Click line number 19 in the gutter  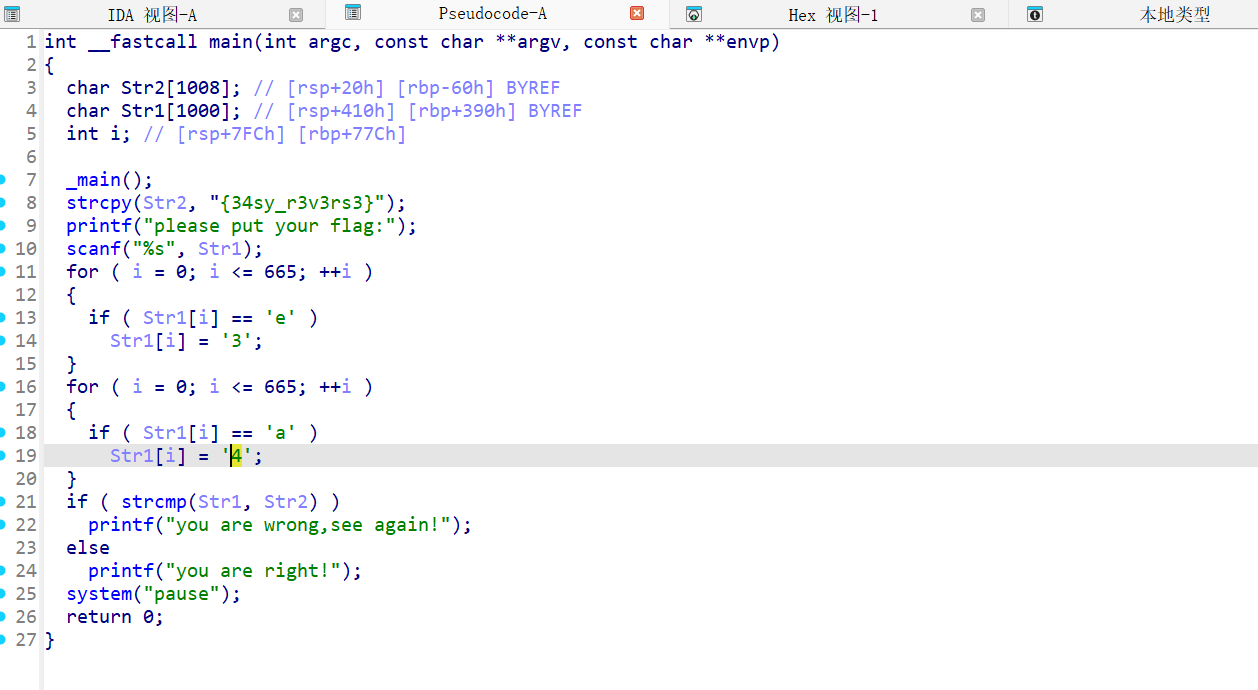pyautogui.click(x=26, y=456)
